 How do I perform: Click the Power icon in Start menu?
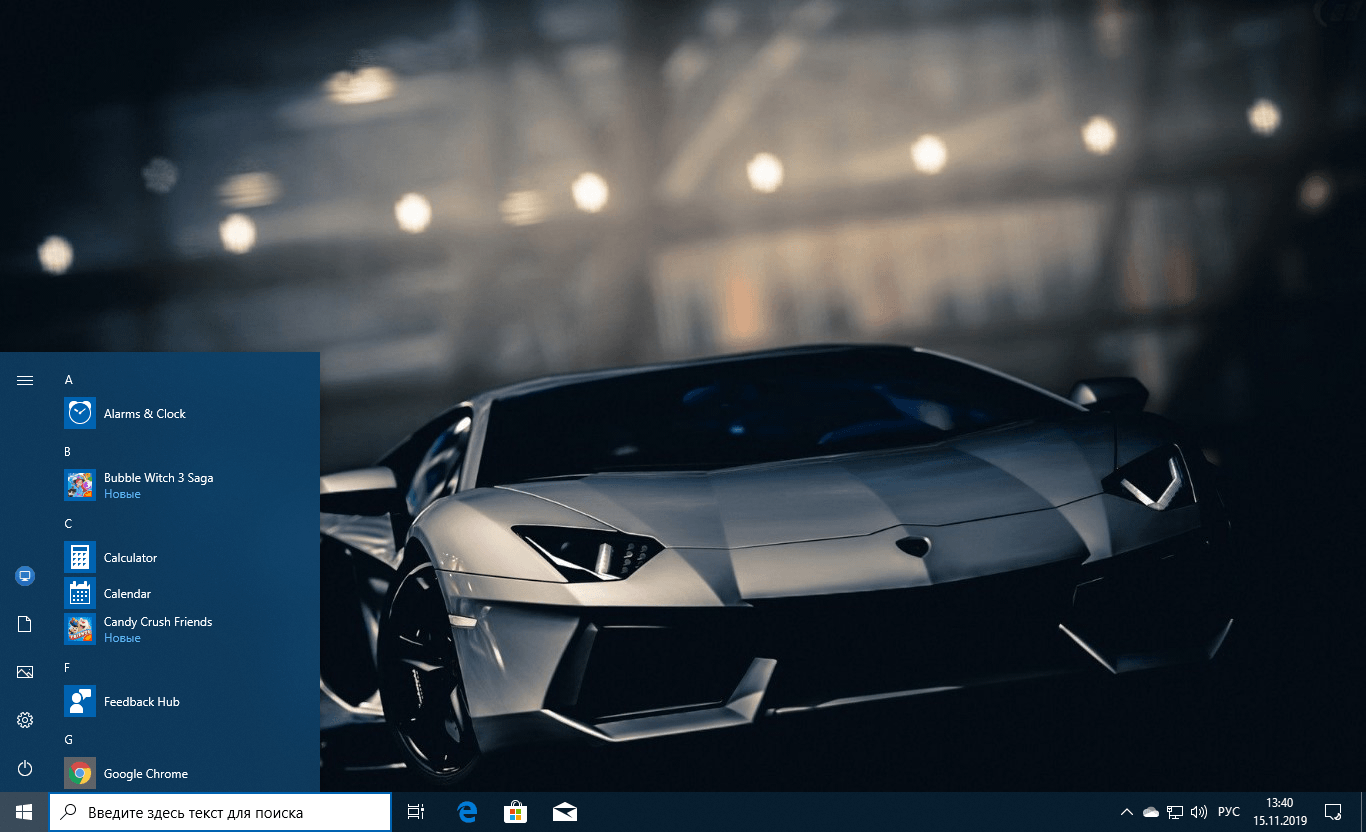point(25,768)
